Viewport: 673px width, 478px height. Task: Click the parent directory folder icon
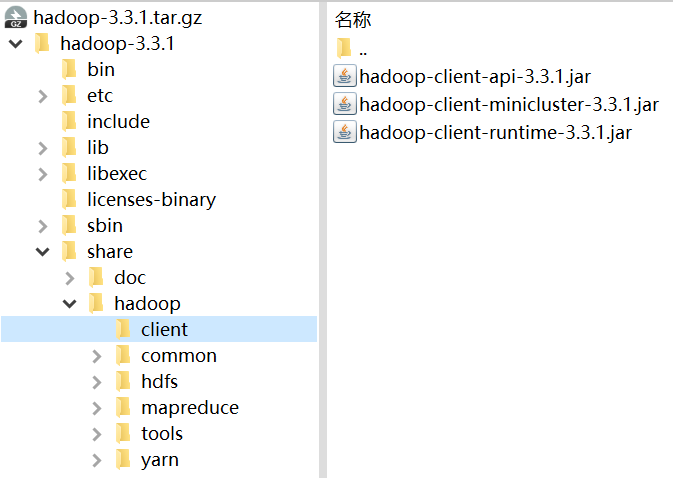(345, 48)
